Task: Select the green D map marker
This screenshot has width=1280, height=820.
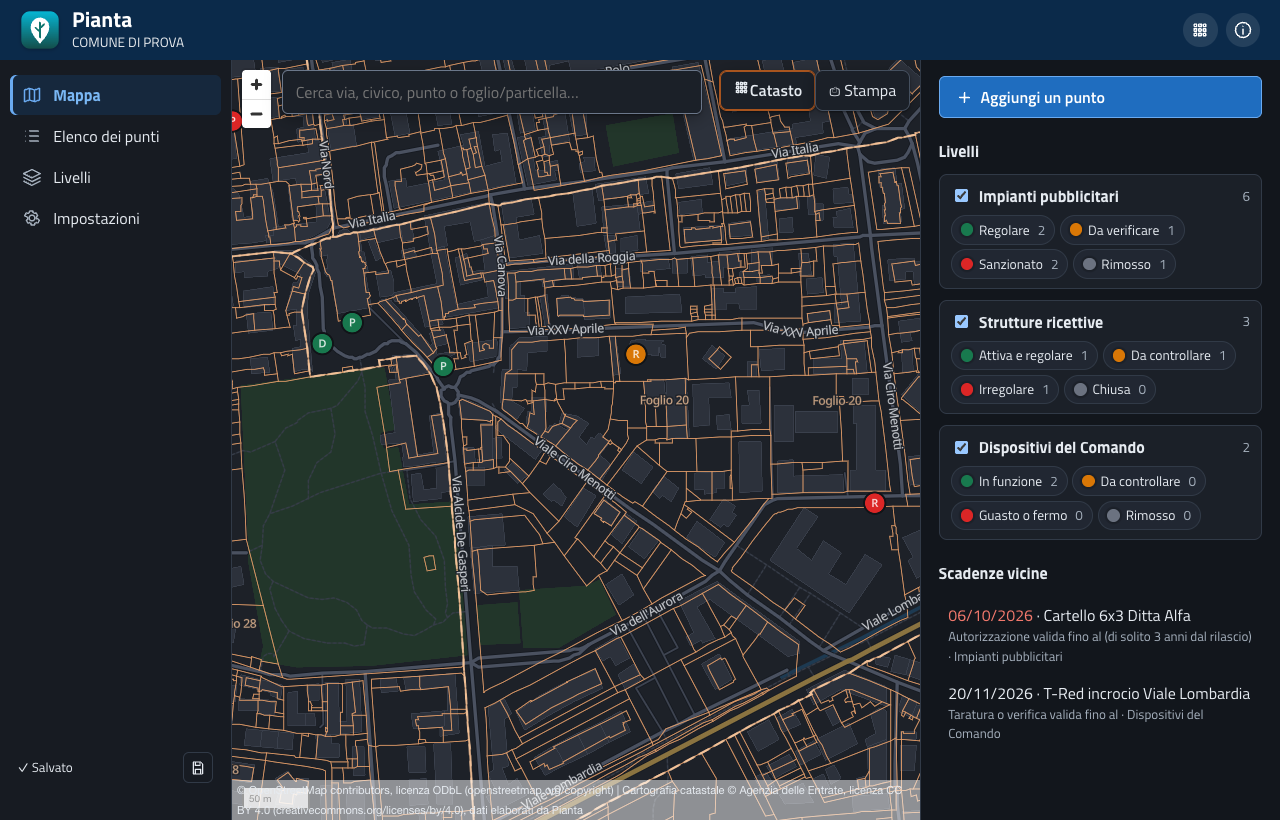Action: point(322,344)
